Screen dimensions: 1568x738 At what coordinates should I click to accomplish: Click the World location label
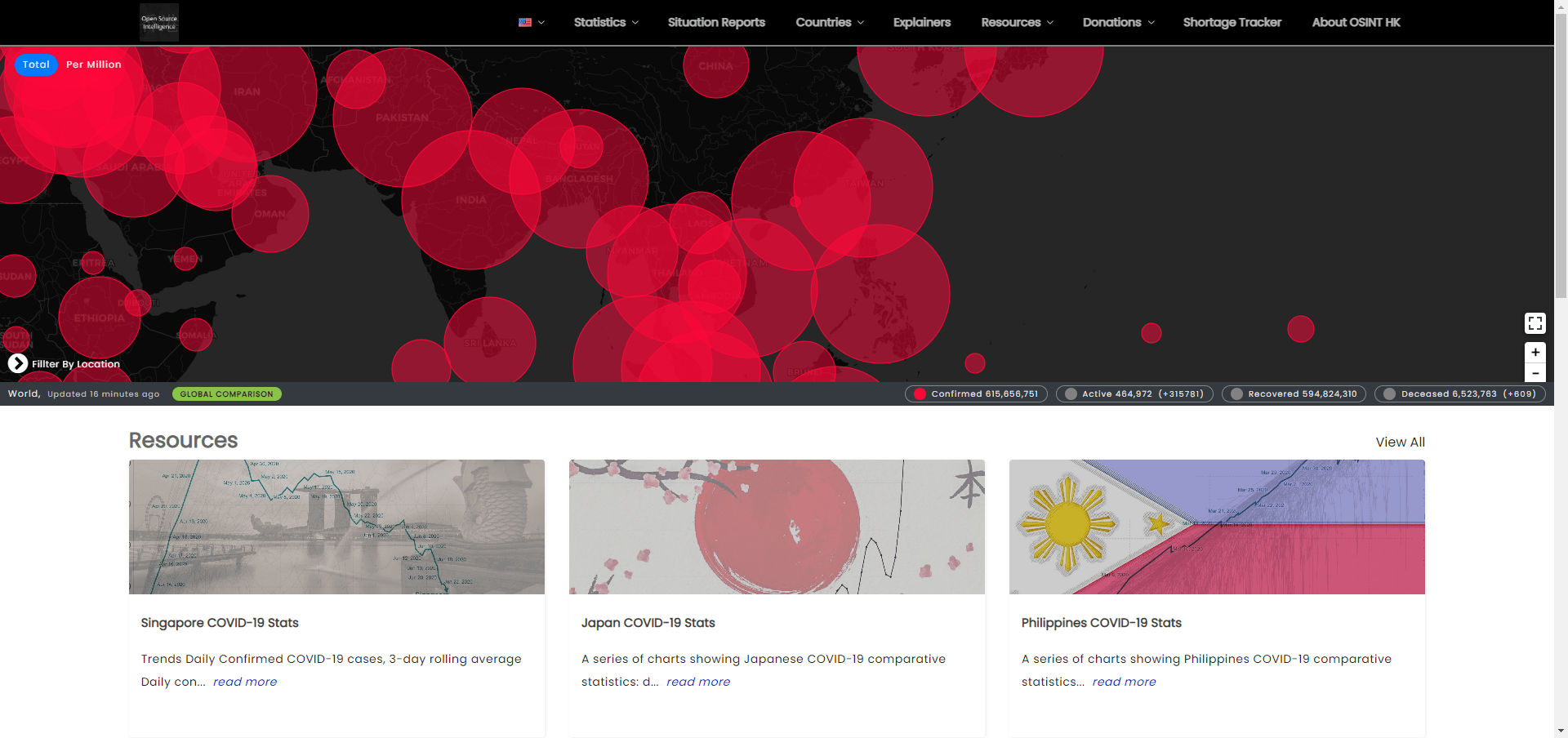coord(24,393)
